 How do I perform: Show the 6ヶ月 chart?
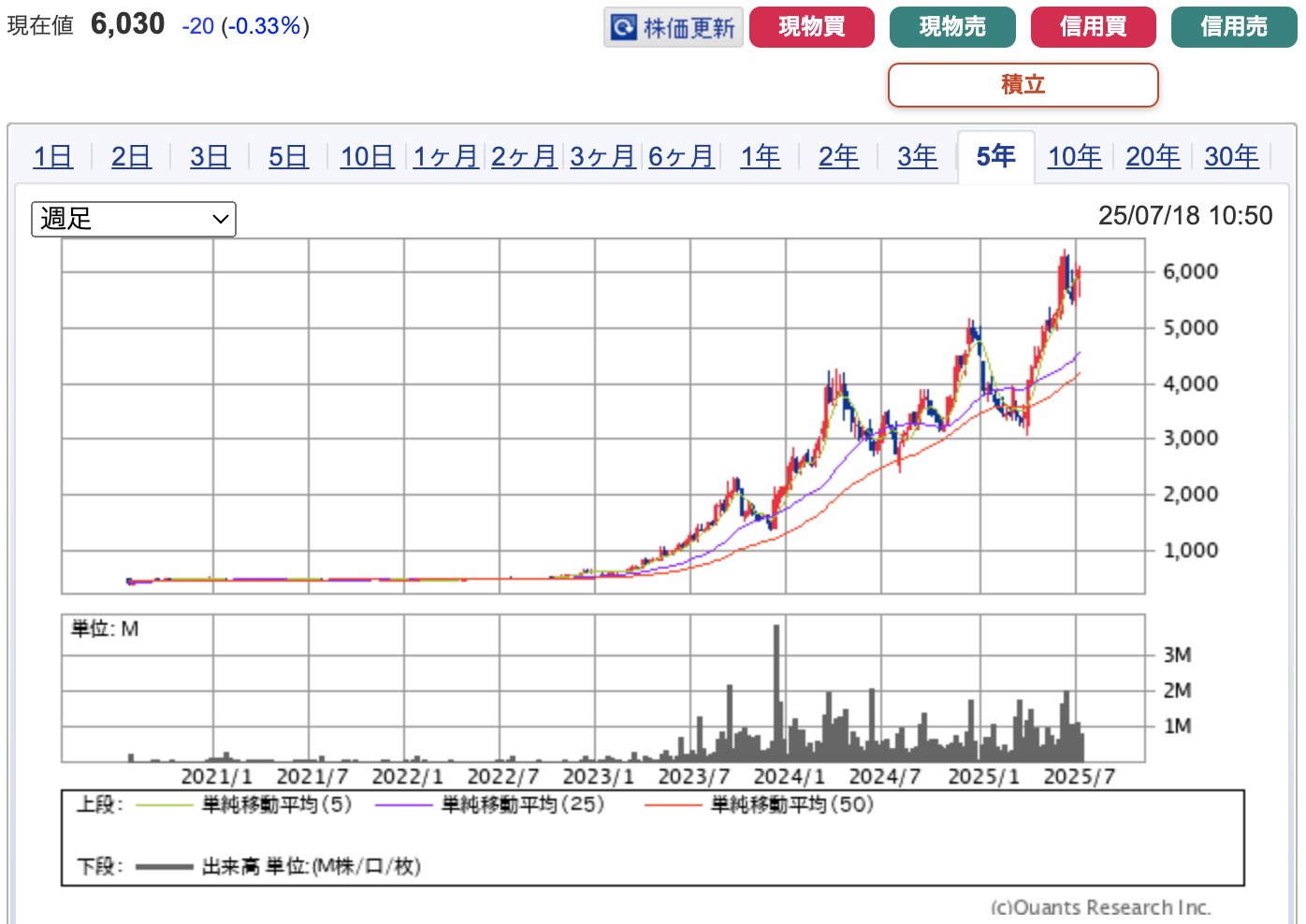tap(681, 156)
